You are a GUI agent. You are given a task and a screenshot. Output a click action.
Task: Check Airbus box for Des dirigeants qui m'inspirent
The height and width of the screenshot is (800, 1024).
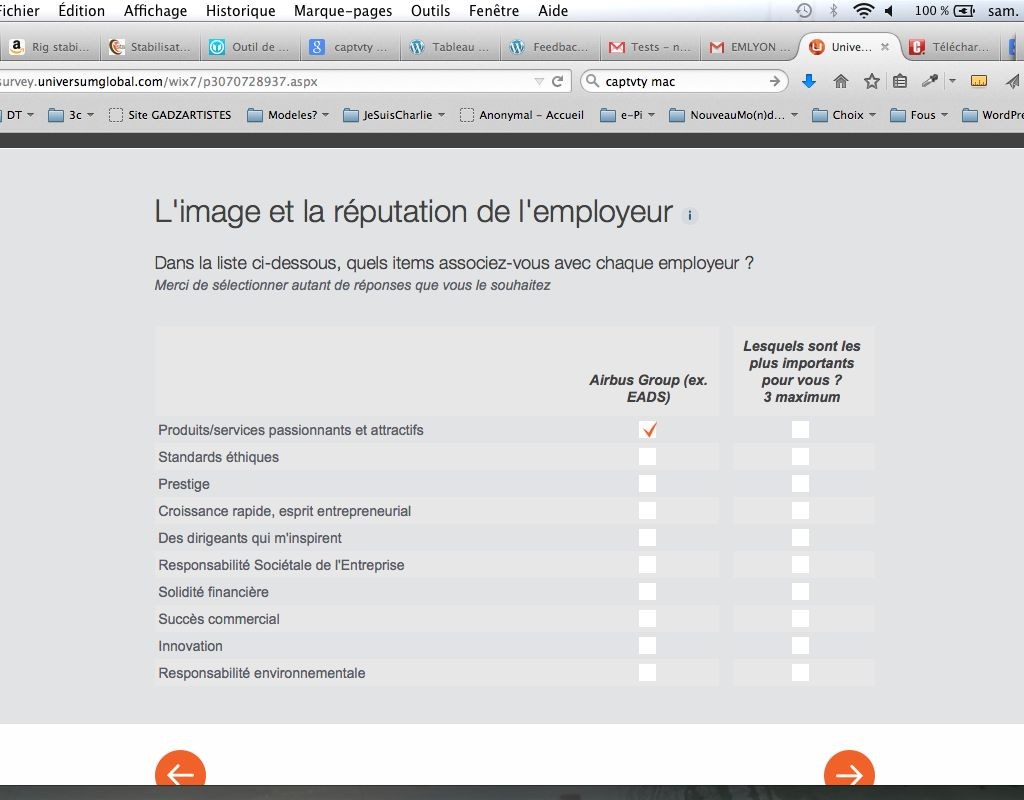pos(648,537)
